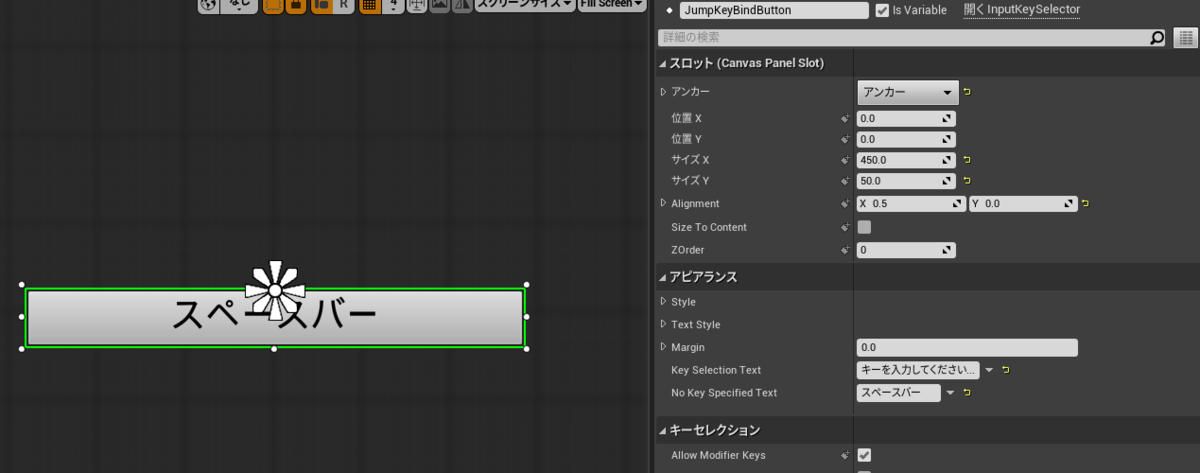
Task: Open the property matrix grid view icon
Action: tap(1185, 38)
